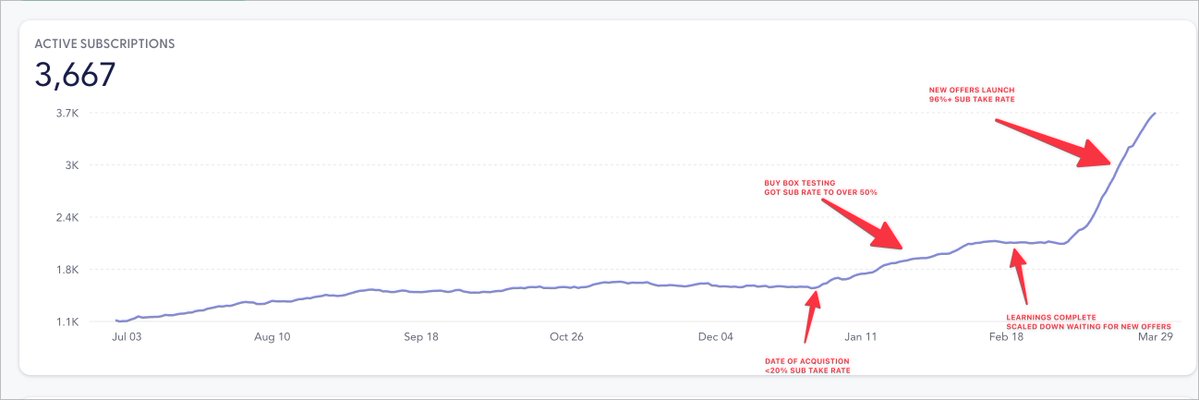Click the Sep 18 date label
This screenshot has height=400, width=1199.
(421, 337)
